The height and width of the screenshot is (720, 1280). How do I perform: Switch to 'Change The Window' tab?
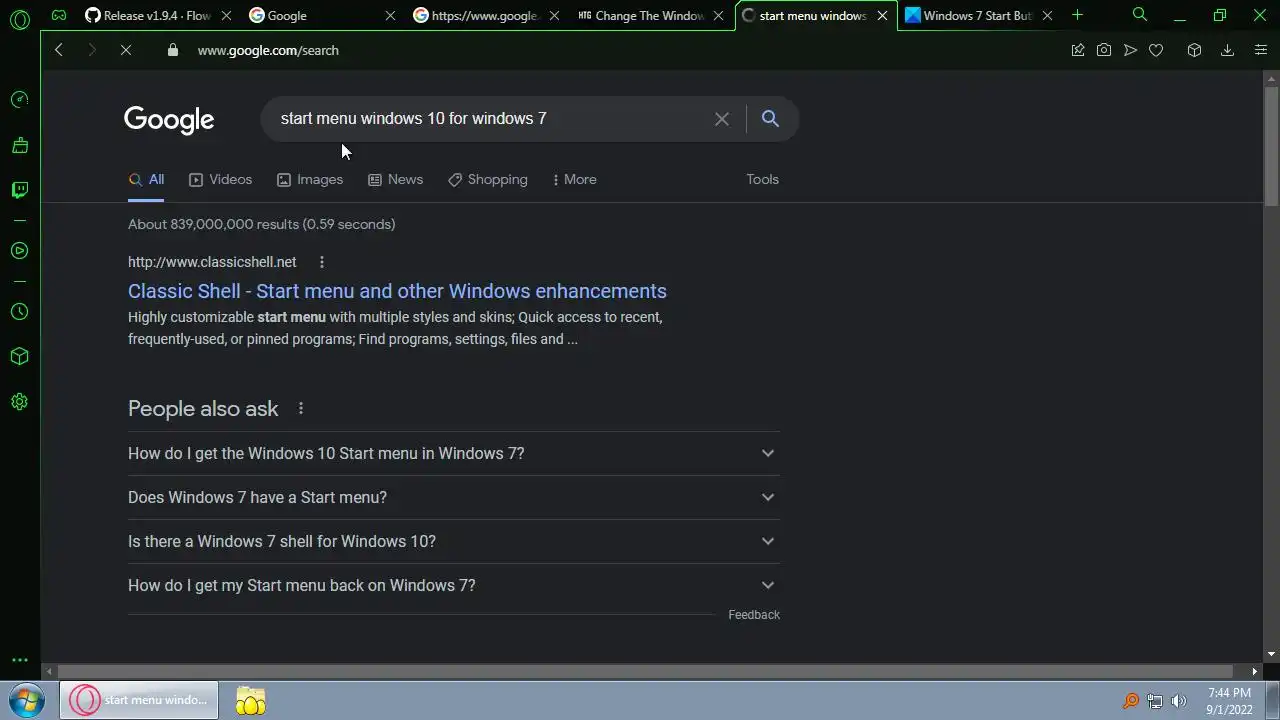651,15
